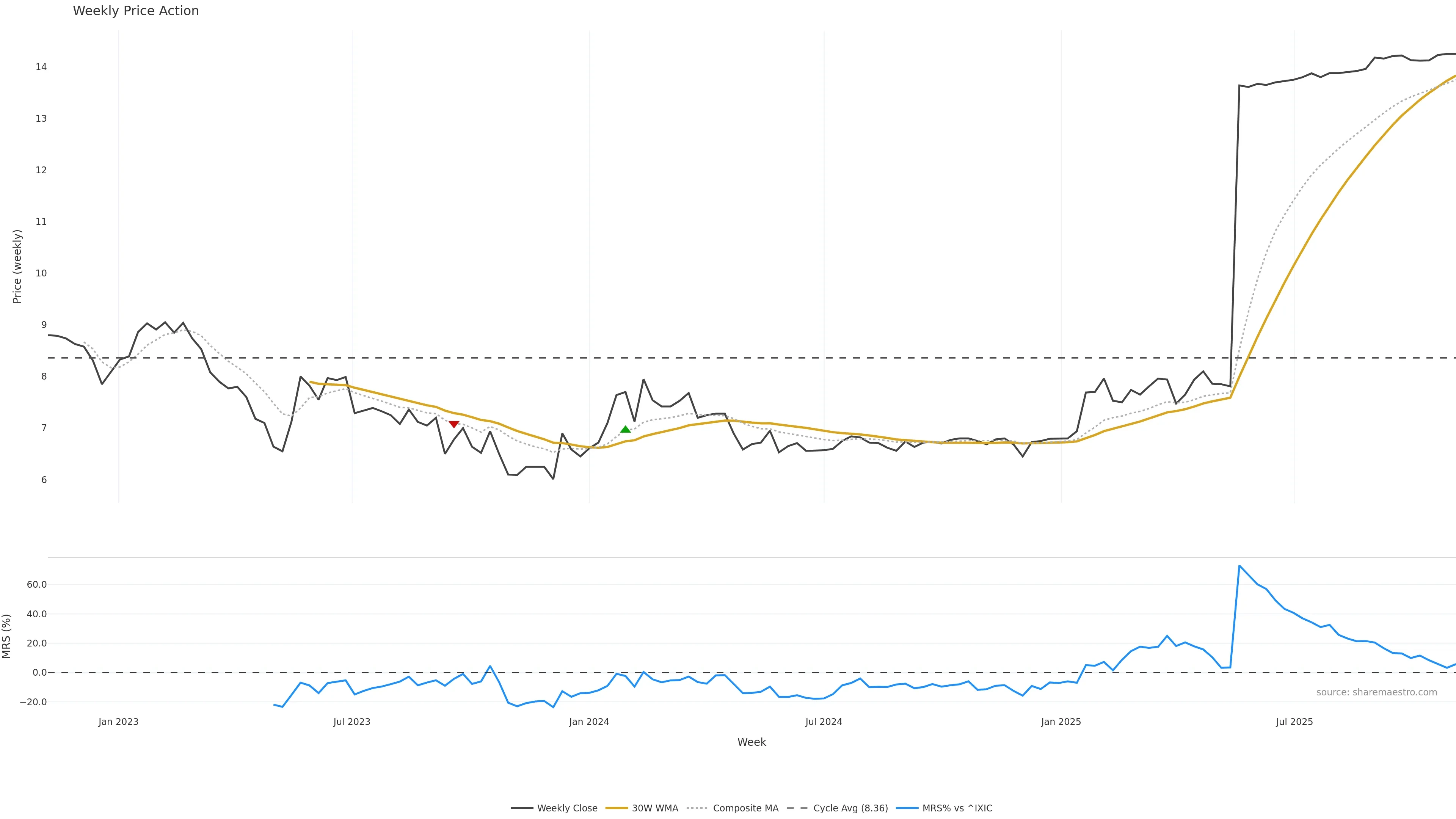Click the Jan 2023 x-axis label
1456x819 pixels.
118,722
